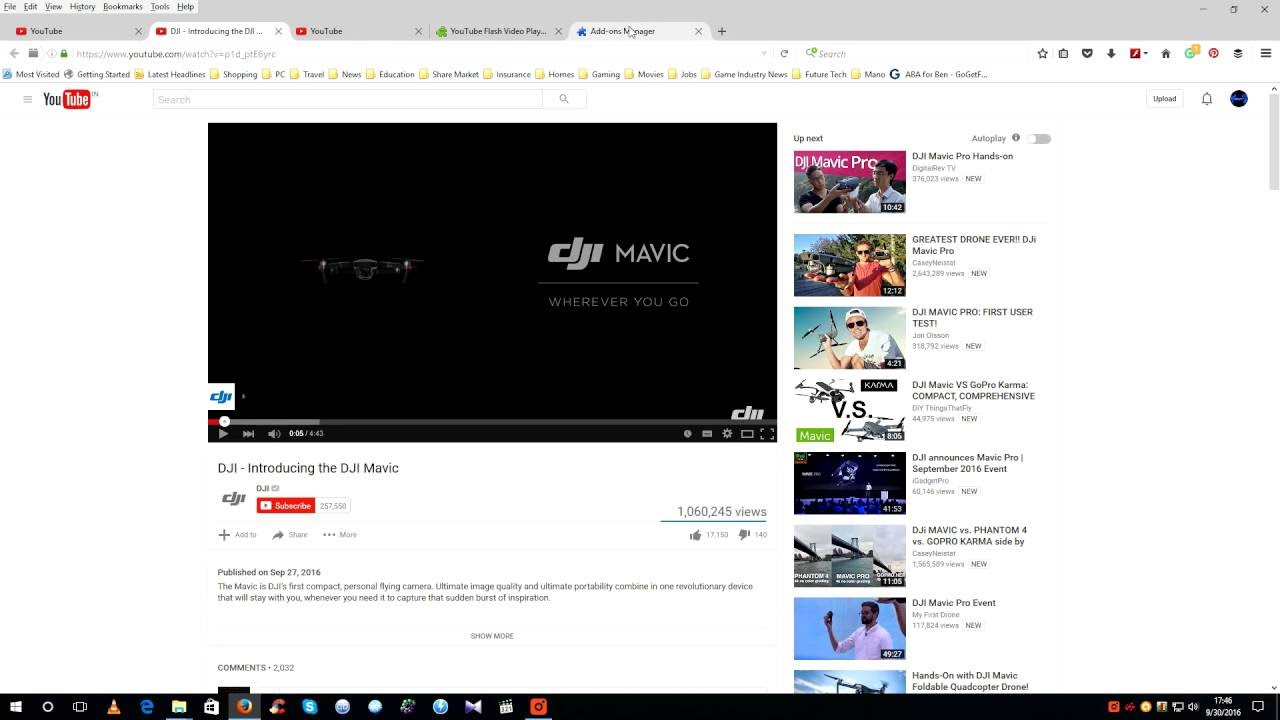
Task: Like the video with thumbs up
Action: (695, 535)
